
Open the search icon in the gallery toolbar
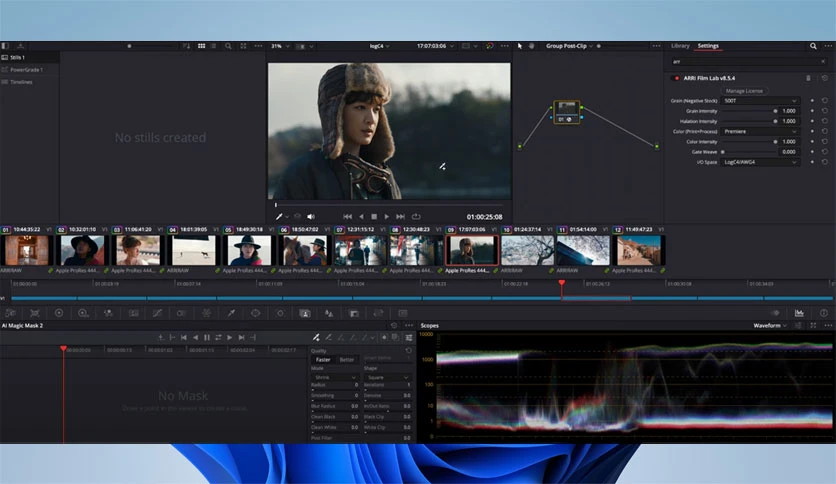(x=228, y=46)
